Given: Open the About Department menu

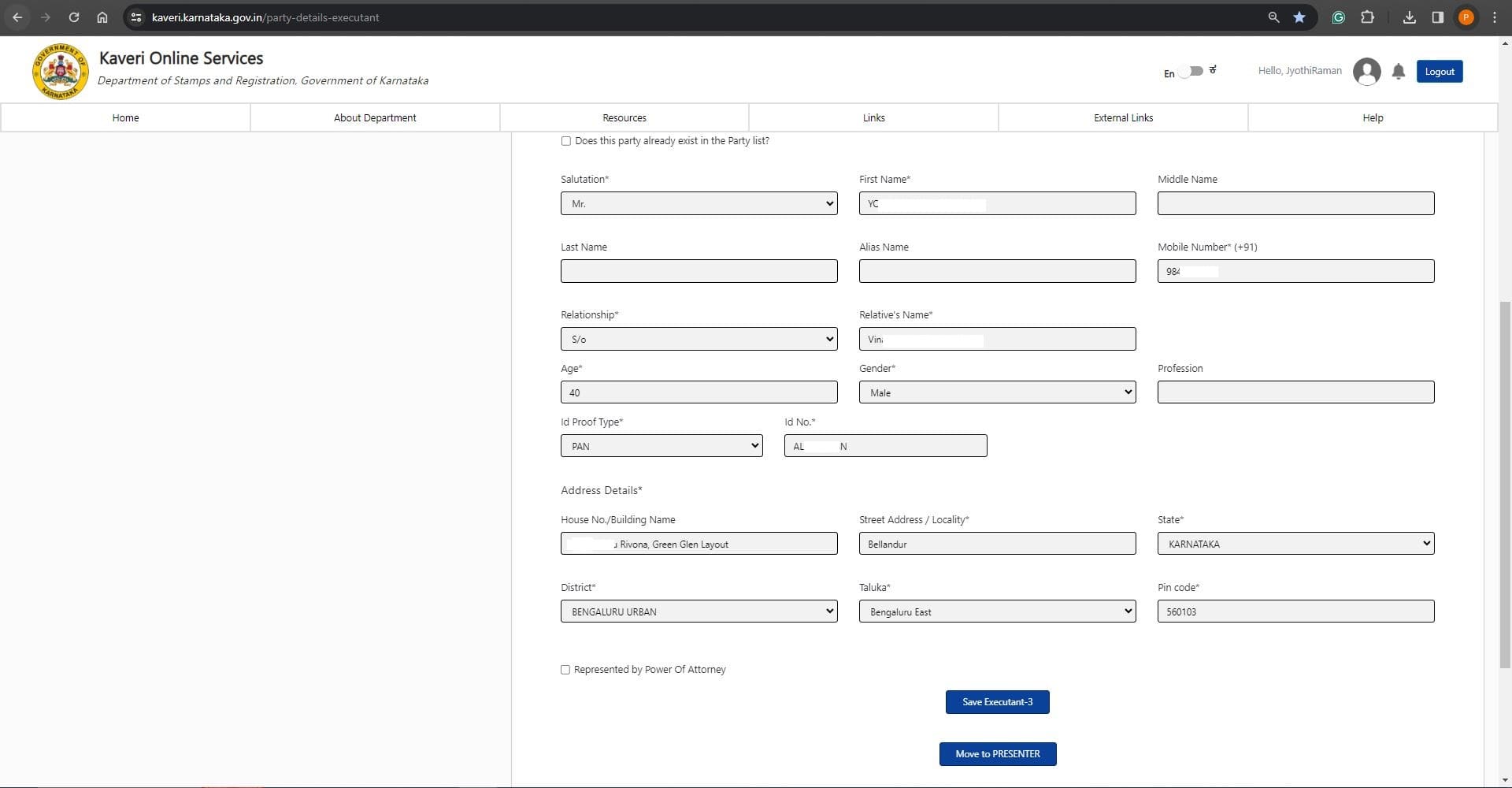Looking at the screenshot, I should pos(375,117).
